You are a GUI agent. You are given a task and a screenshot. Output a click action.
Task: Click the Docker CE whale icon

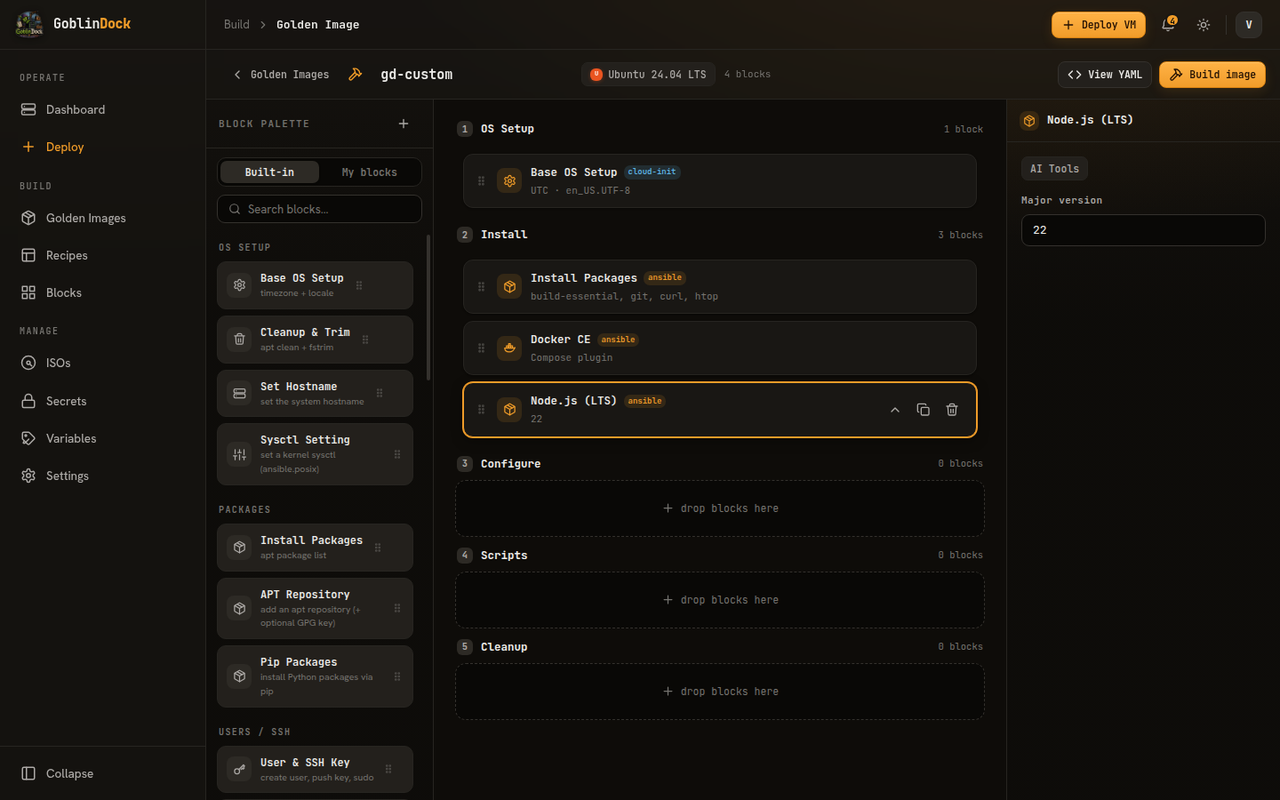(x=510, y=348)
